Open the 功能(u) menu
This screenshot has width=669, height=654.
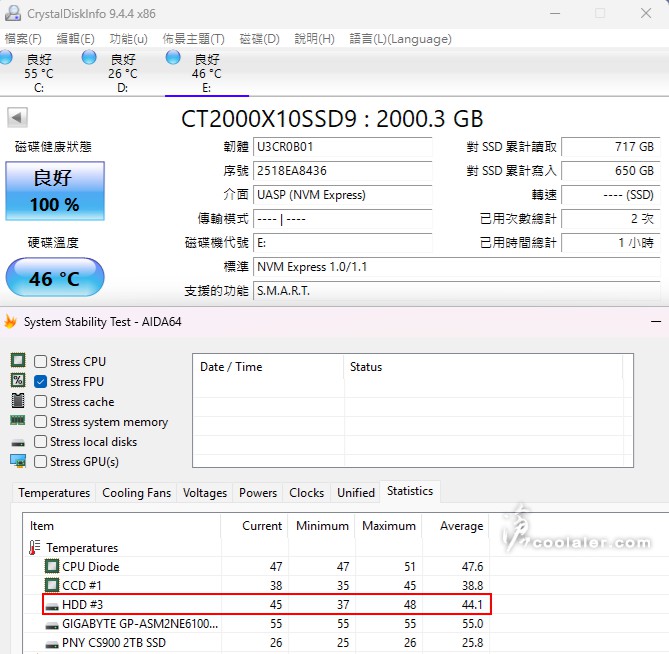[128, 39]
